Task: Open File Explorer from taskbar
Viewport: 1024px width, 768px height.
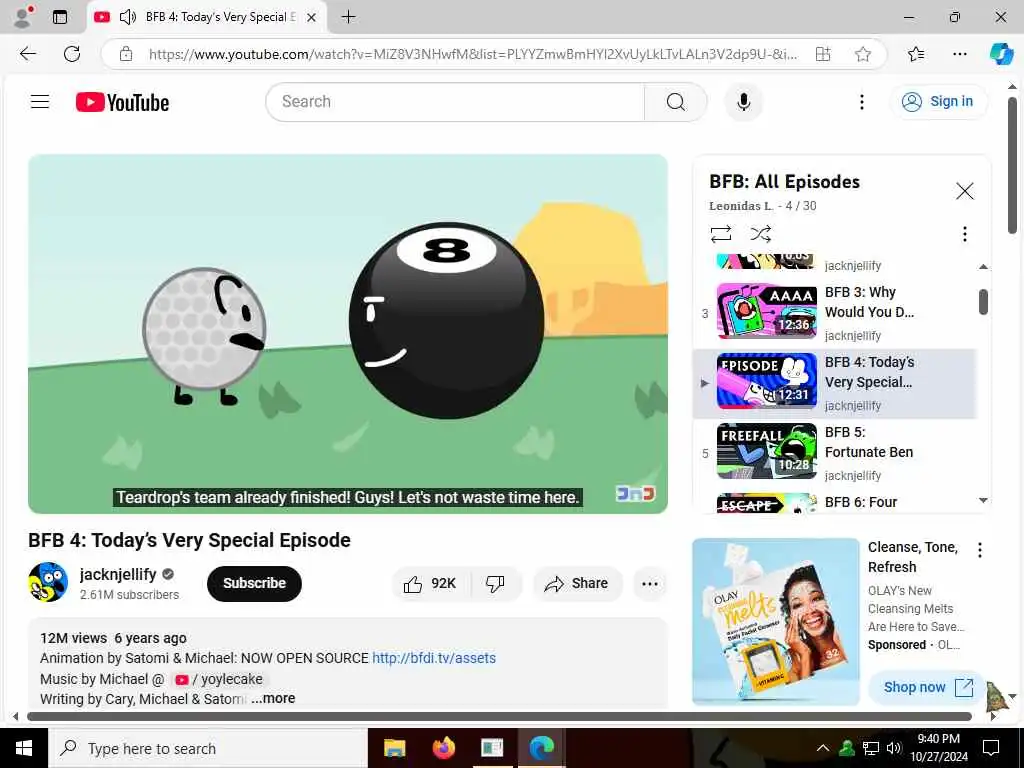Action: tap(394, 748)
